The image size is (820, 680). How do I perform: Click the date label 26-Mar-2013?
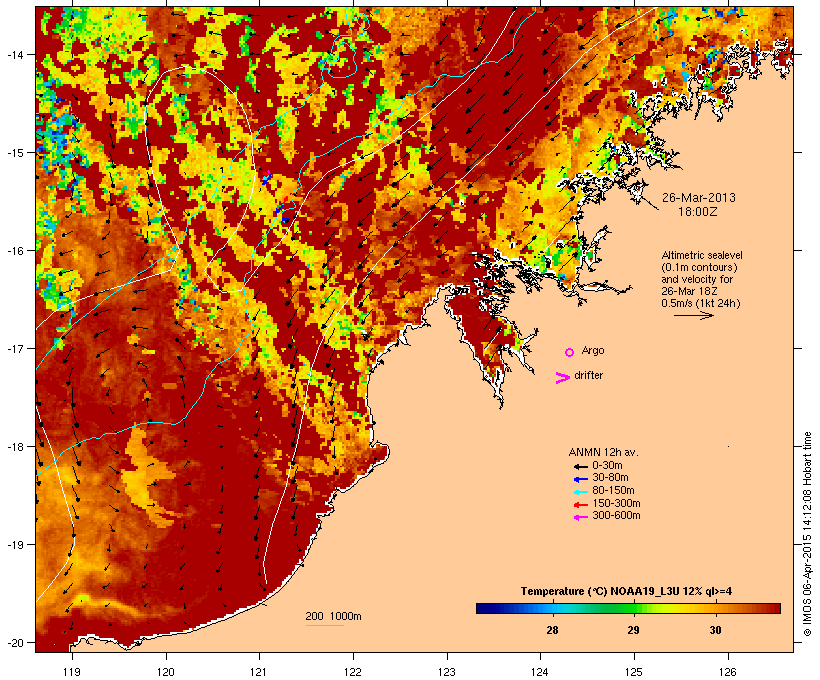click(x=699, y=198)
